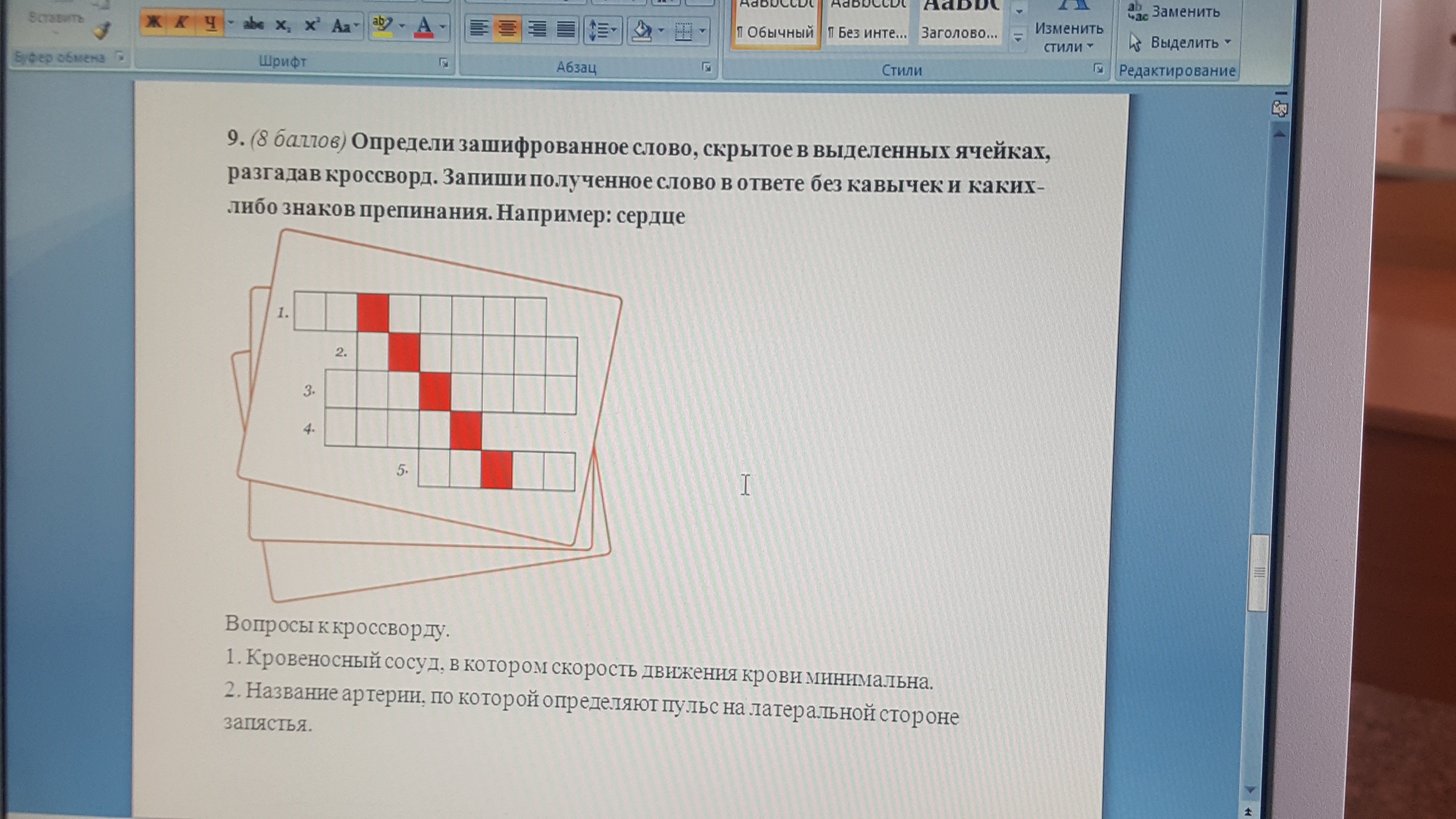Open borders dropdown arrow
This screenshot has height=819, width=1456.
pos(703,32)
